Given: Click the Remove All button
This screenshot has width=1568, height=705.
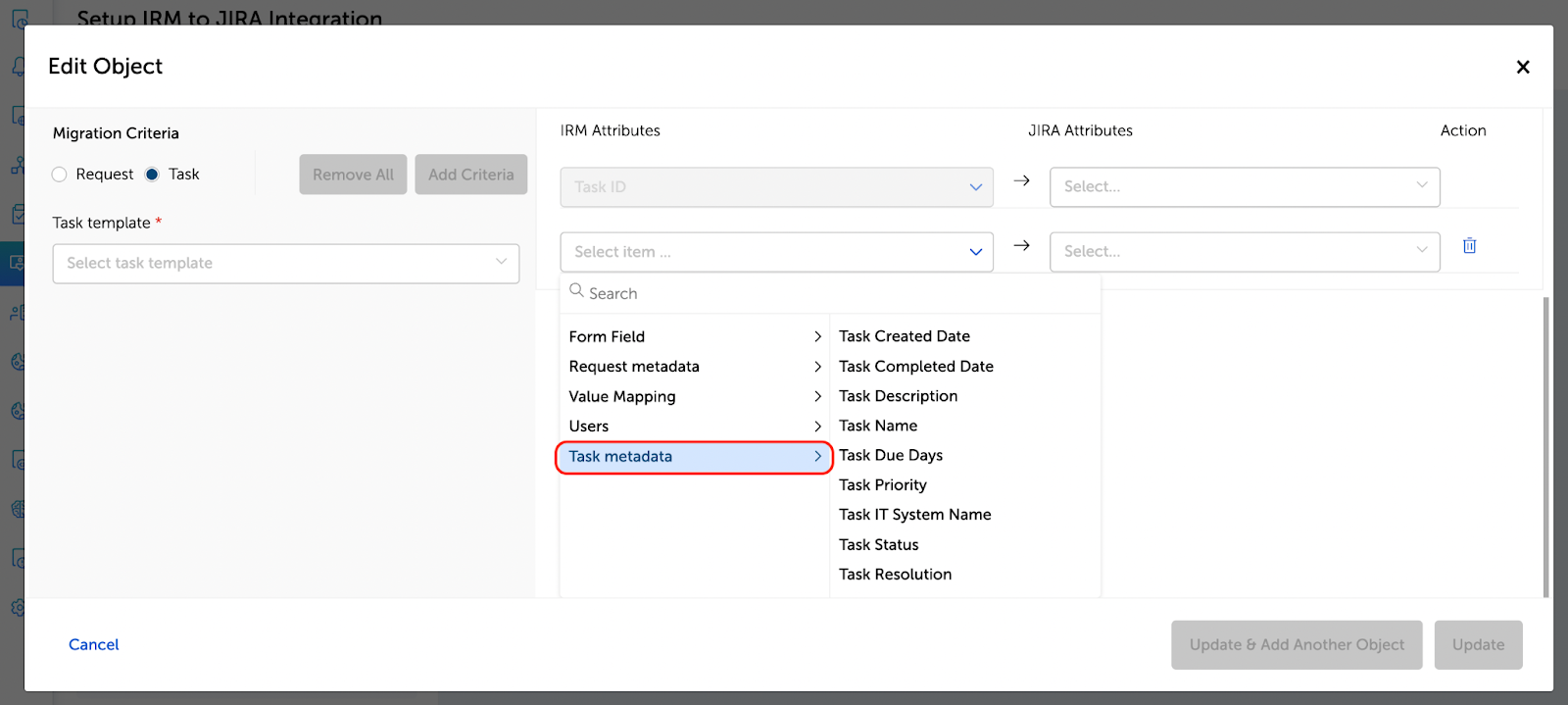Looking at the screenshot, I should point(353,175).
